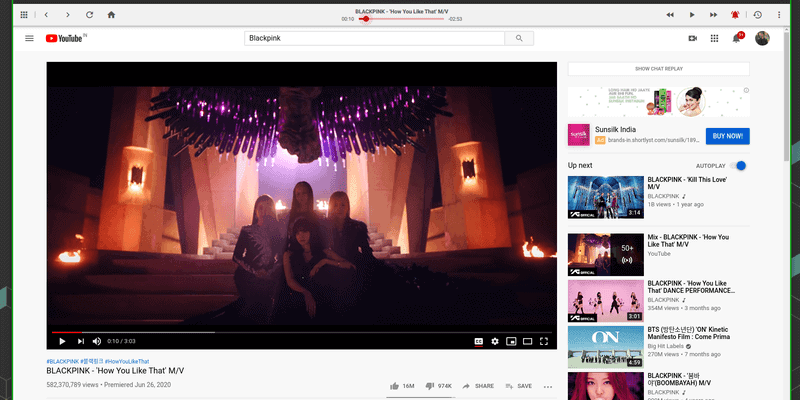Screen dimensions: 800x400
Task: Like the video thumbs up 16M
Action: point(402,386)
